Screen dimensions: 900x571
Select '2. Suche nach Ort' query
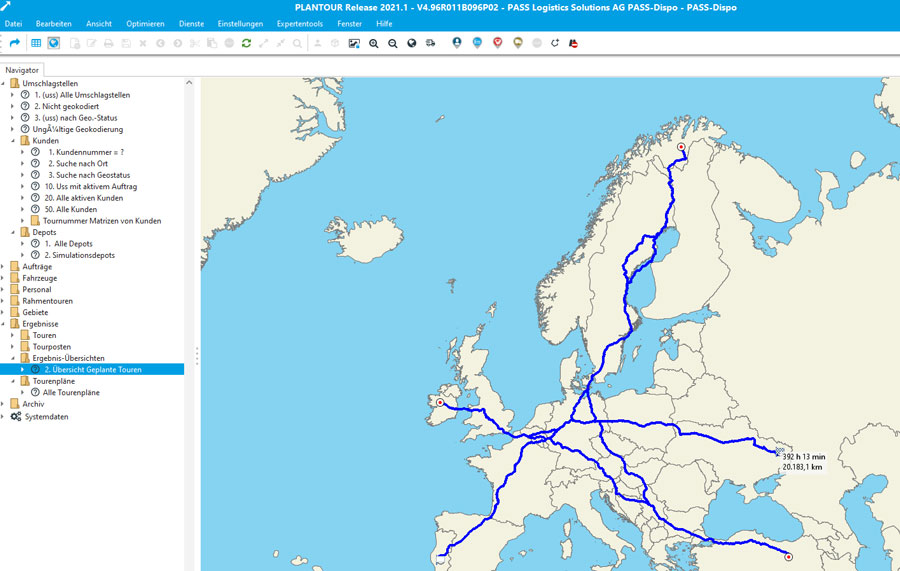(x=78, y=164)
